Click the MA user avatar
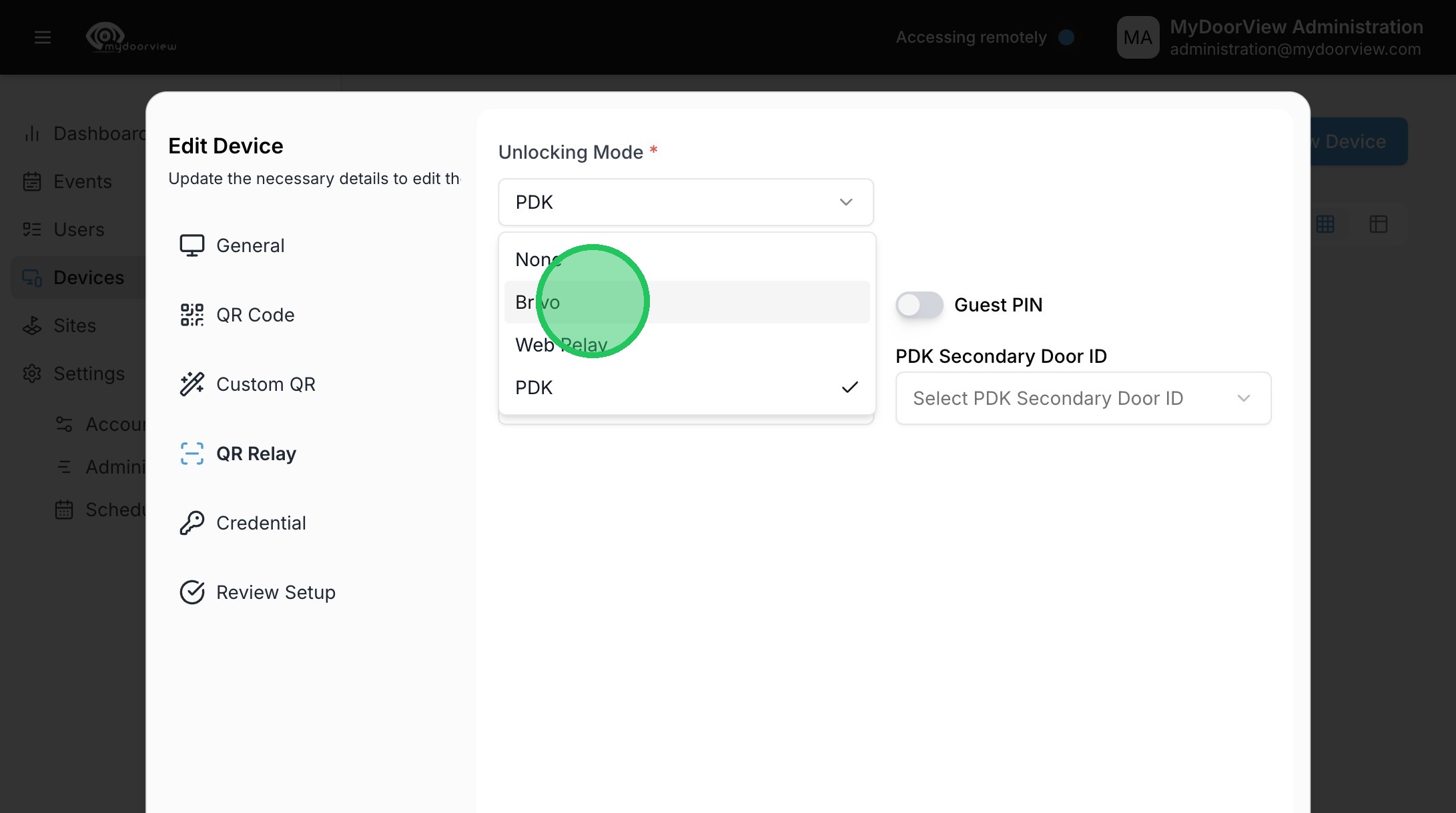Image resolution: width=1456 pixels, height=813 pixels. click(1138, 37)
